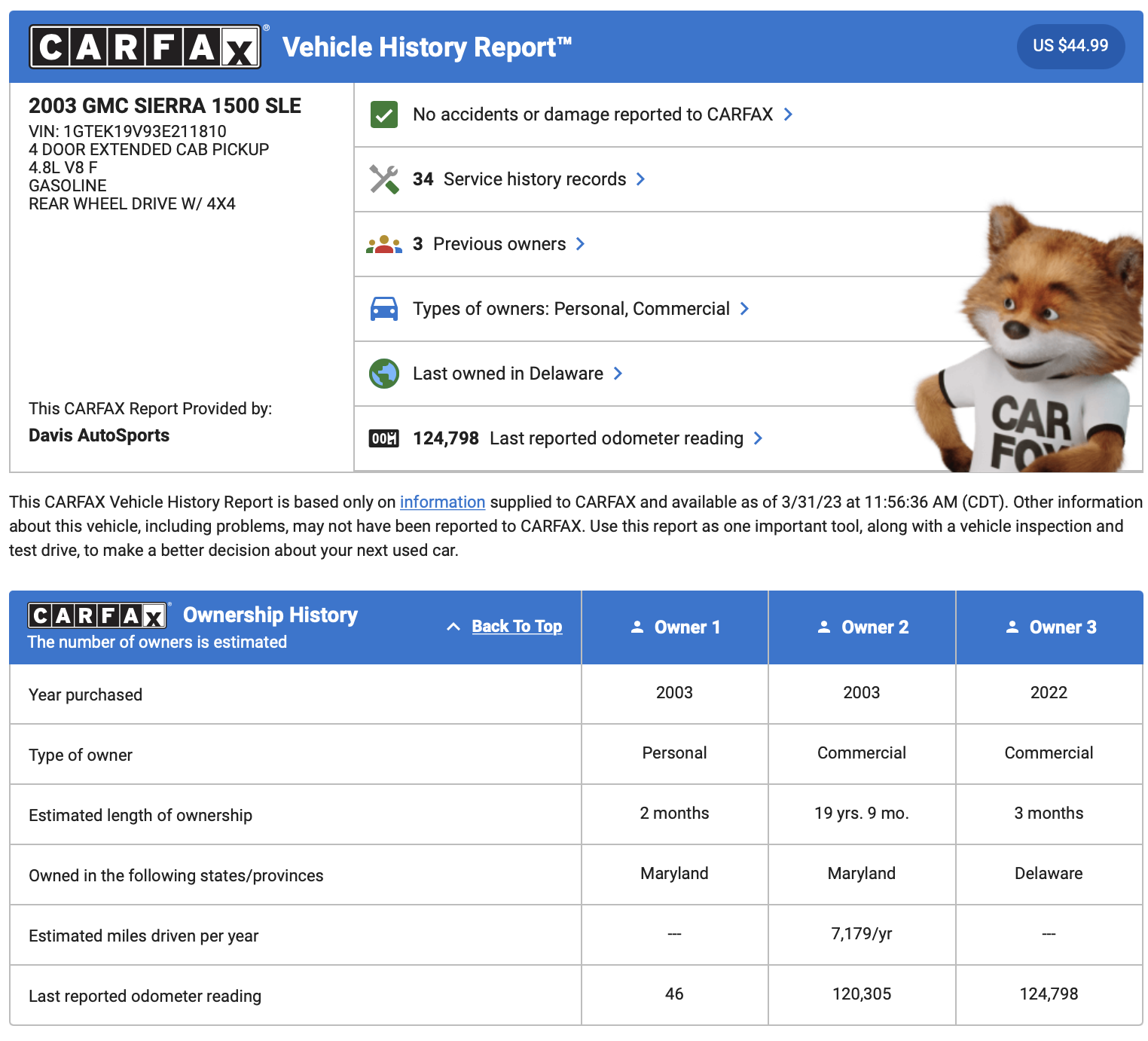Click the Vehicle History Report title

(427, 47)
